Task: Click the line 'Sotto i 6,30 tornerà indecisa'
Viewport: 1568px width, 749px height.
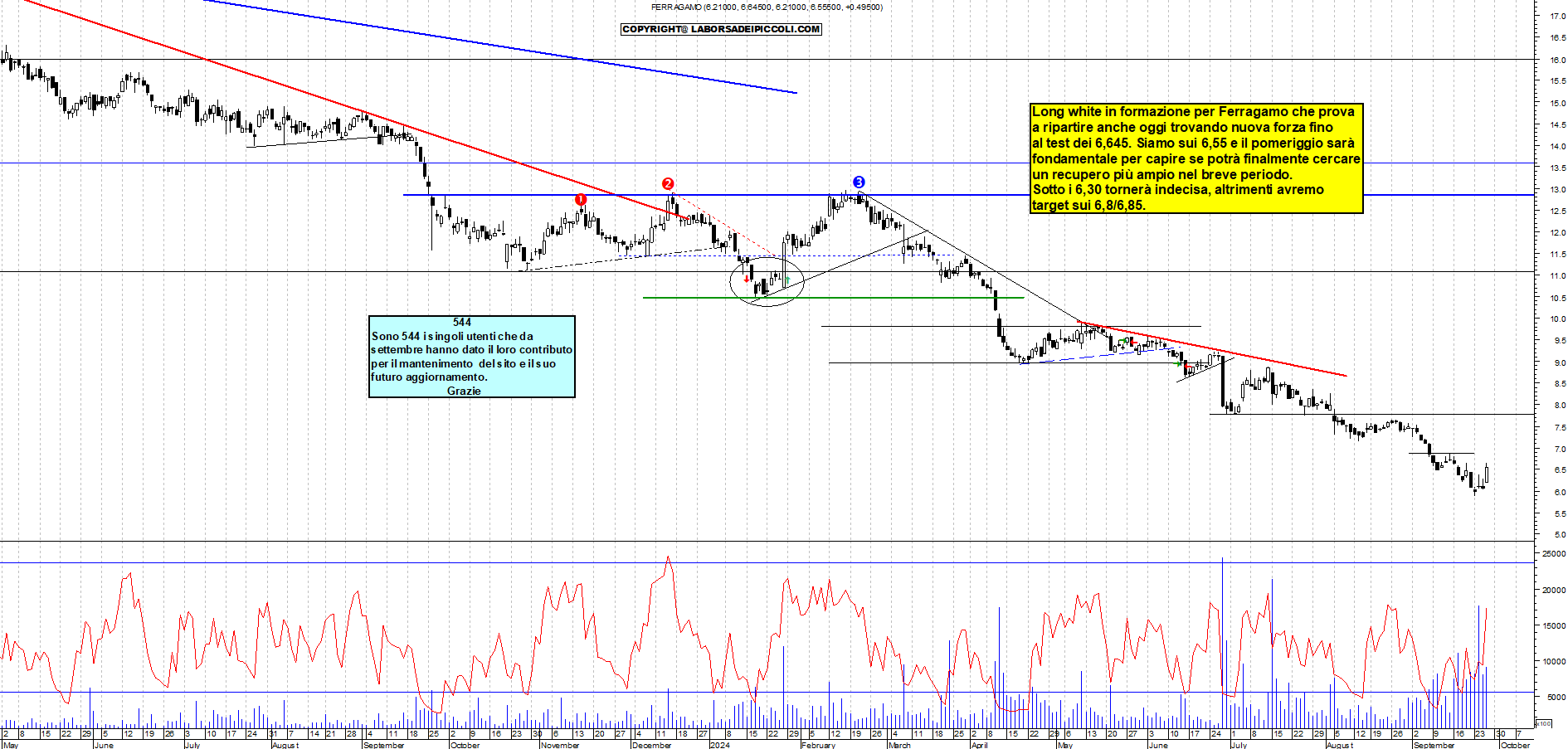Action: point(1178,189)
